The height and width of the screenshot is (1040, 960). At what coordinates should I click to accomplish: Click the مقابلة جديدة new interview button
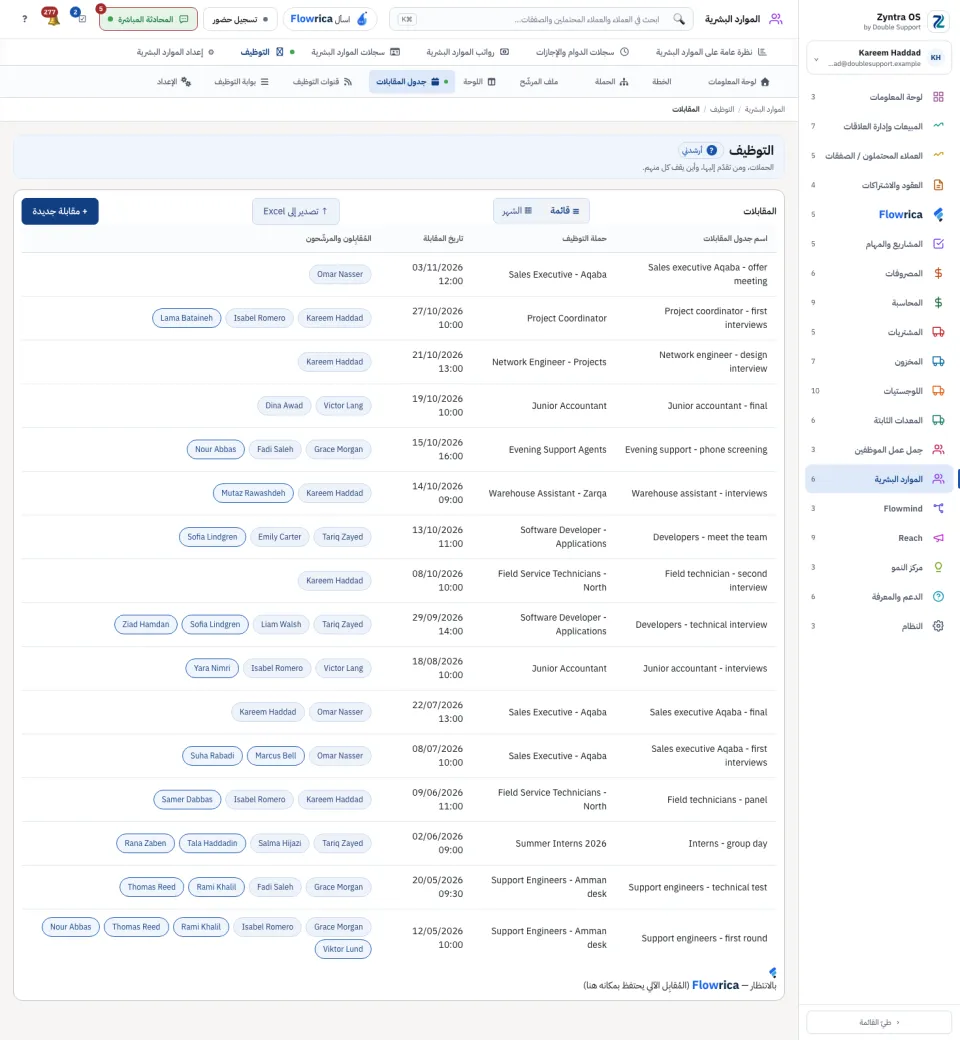tap(60, 212)
